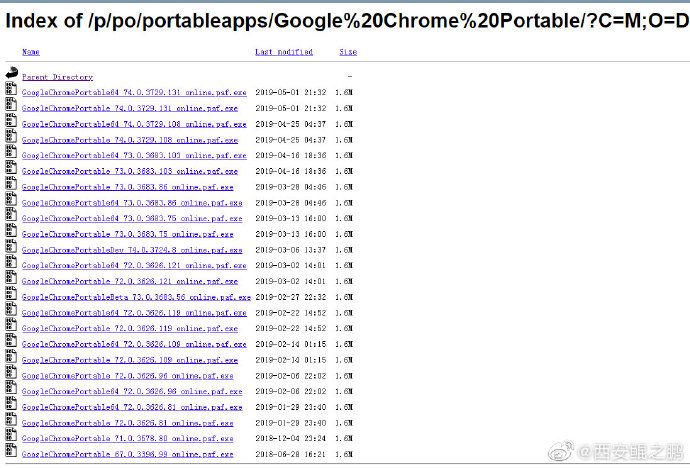Click the 'Index of /p/po/portableapps' page heading
The image size is (690, 468).
pos(348,21)
